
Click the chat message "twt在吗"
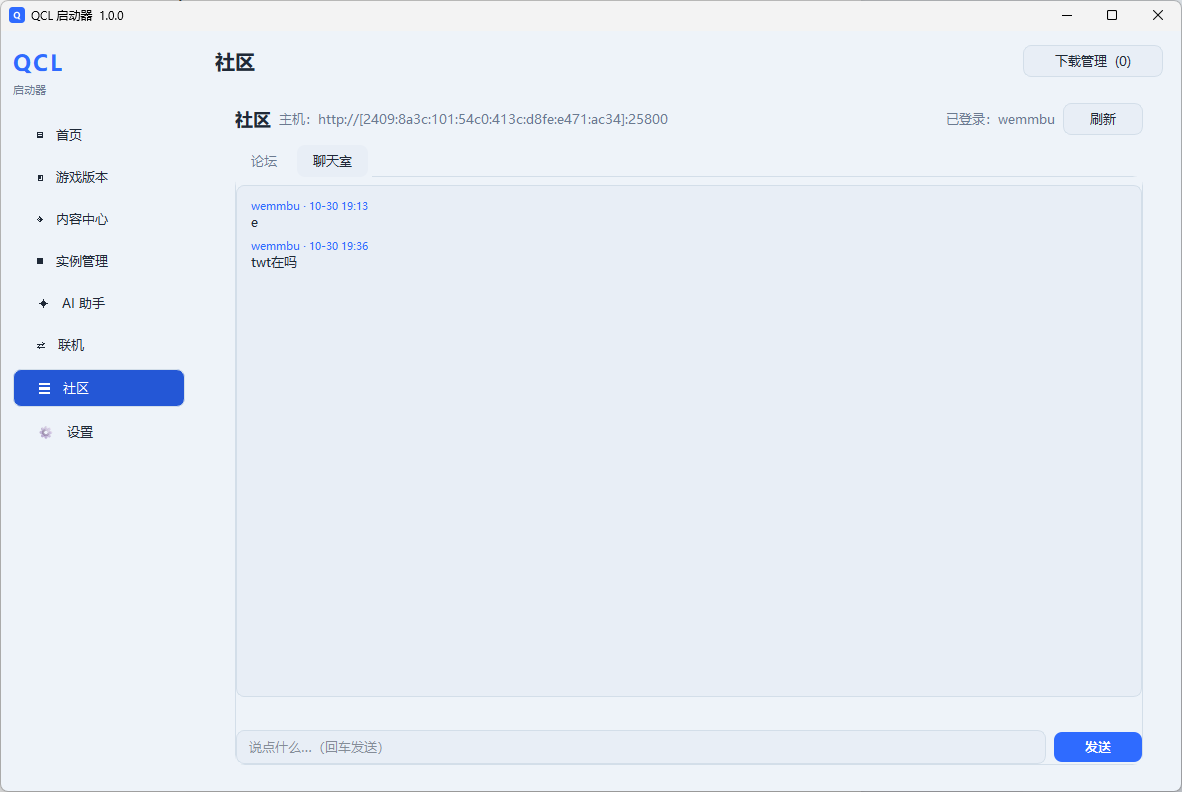pyautogui.click(x=274, y=262)
